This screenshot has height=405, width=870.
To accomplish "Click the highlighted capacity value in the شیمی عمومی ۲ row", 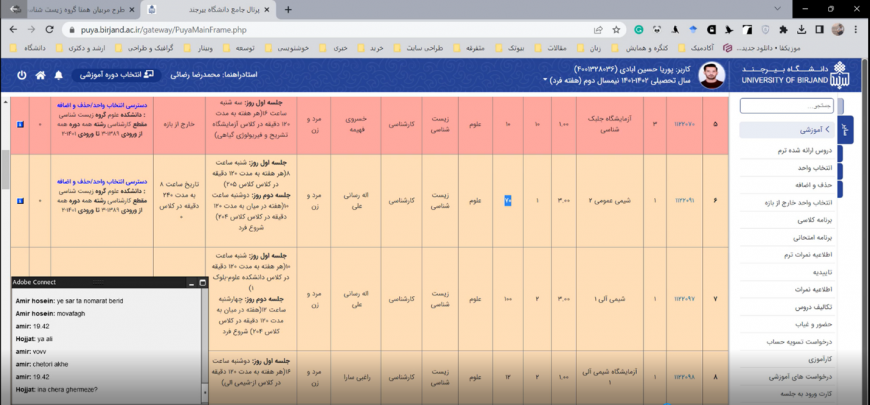I will click(x=508, y=201).
